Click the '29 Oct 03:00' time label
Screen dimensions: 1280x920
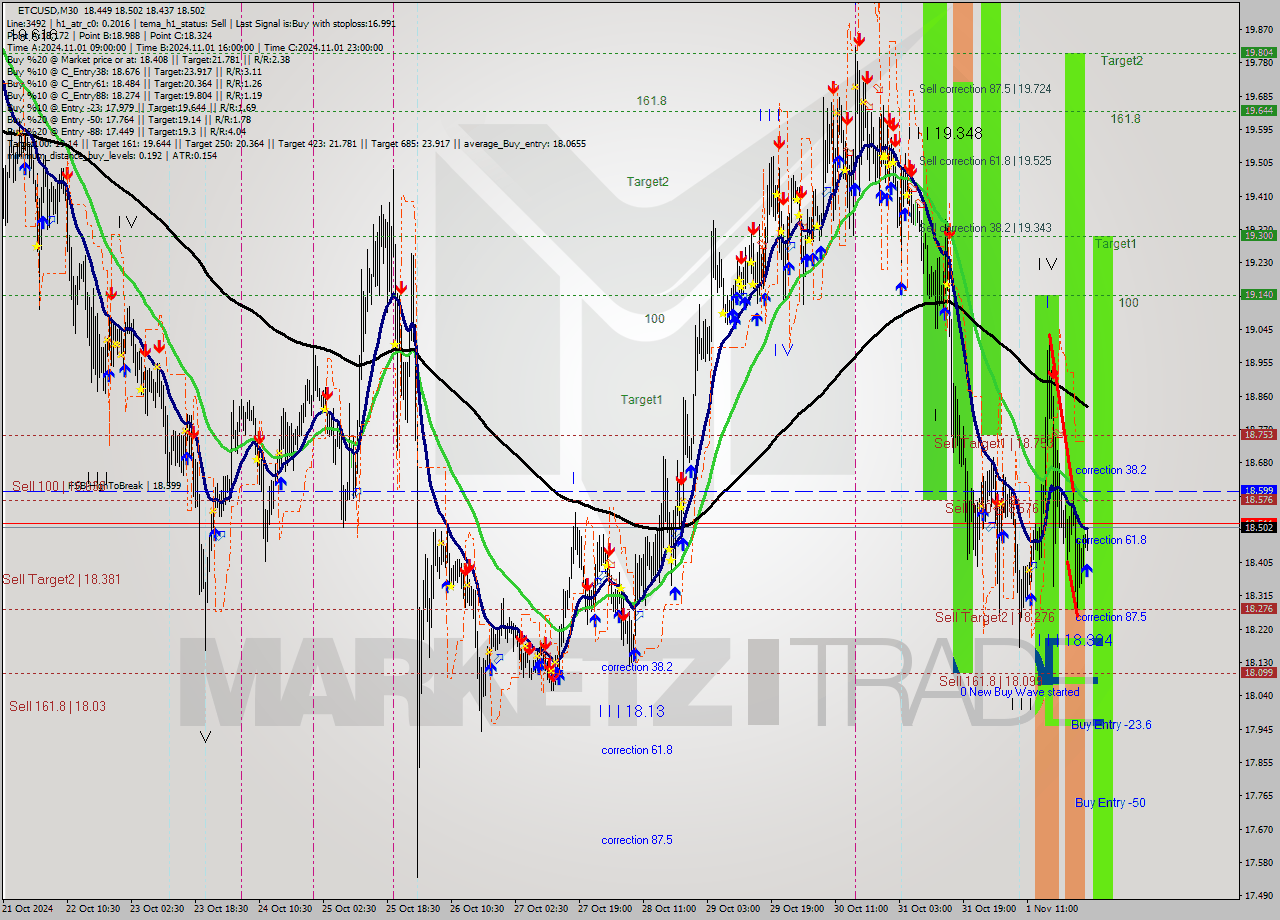[x=734, y=909]
